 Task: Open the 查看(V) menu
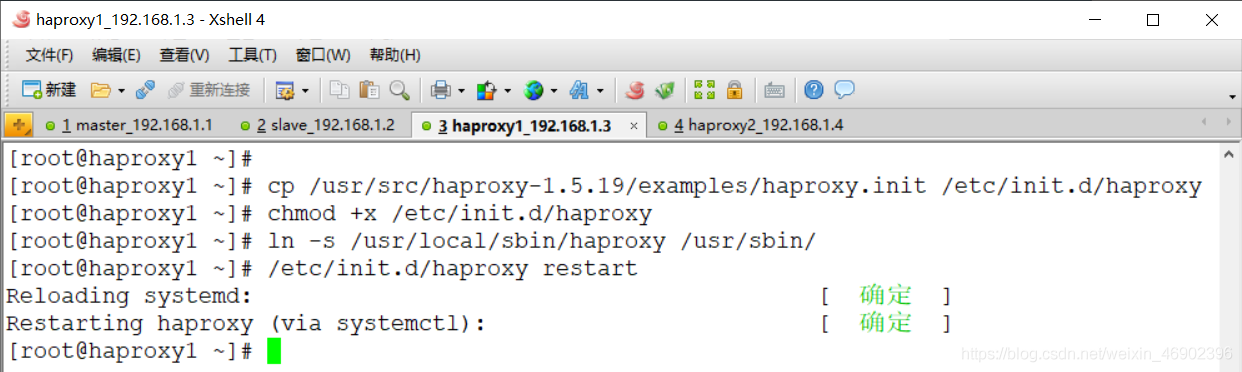tap(185, 55)
